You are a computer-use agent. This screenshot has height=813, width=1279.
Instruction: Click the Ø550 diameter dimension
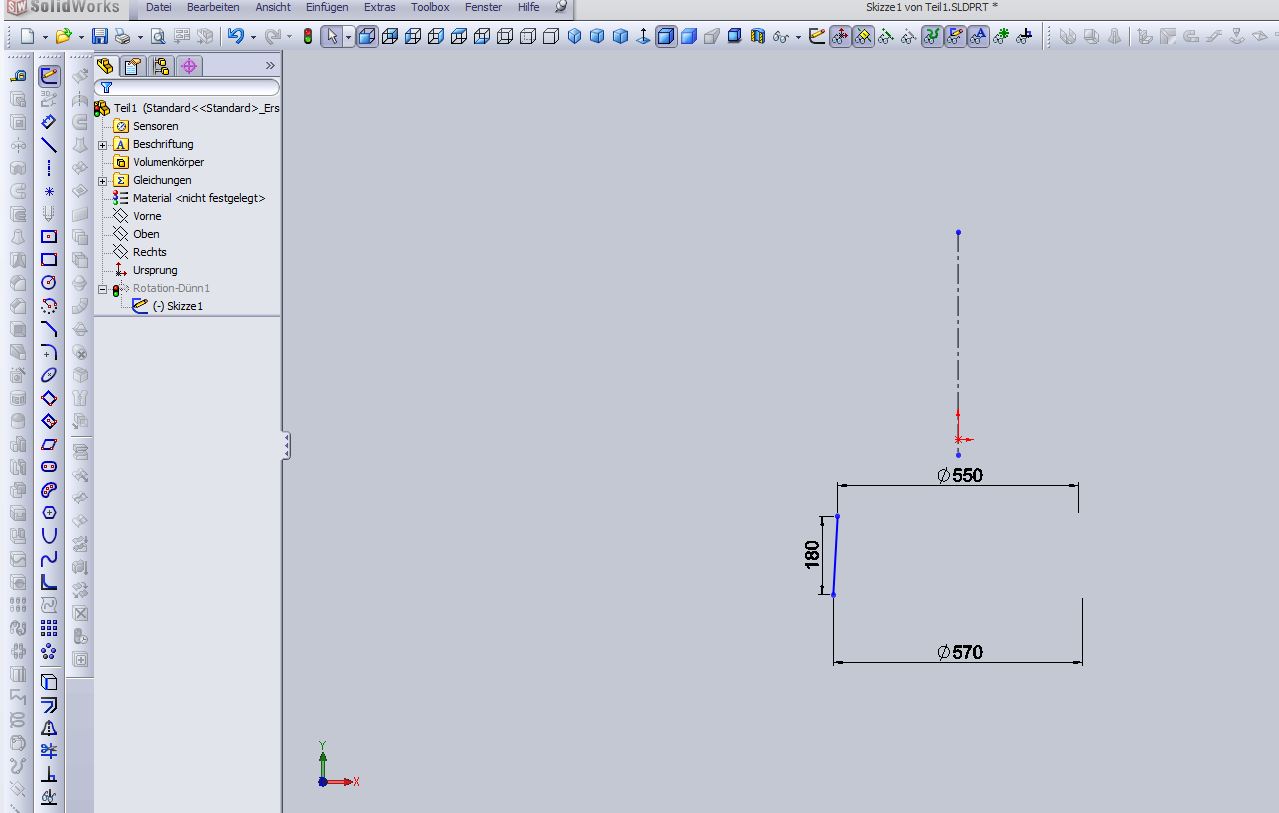[x=960, y=475]
